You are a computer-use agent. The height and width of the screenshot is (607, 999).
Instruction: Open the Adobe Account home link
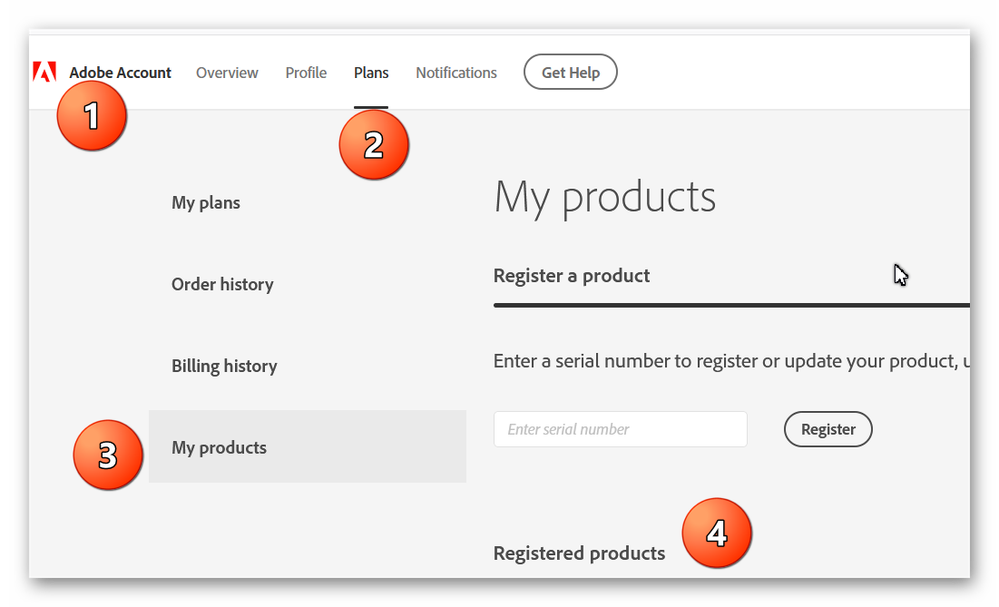tap(120, 73)
